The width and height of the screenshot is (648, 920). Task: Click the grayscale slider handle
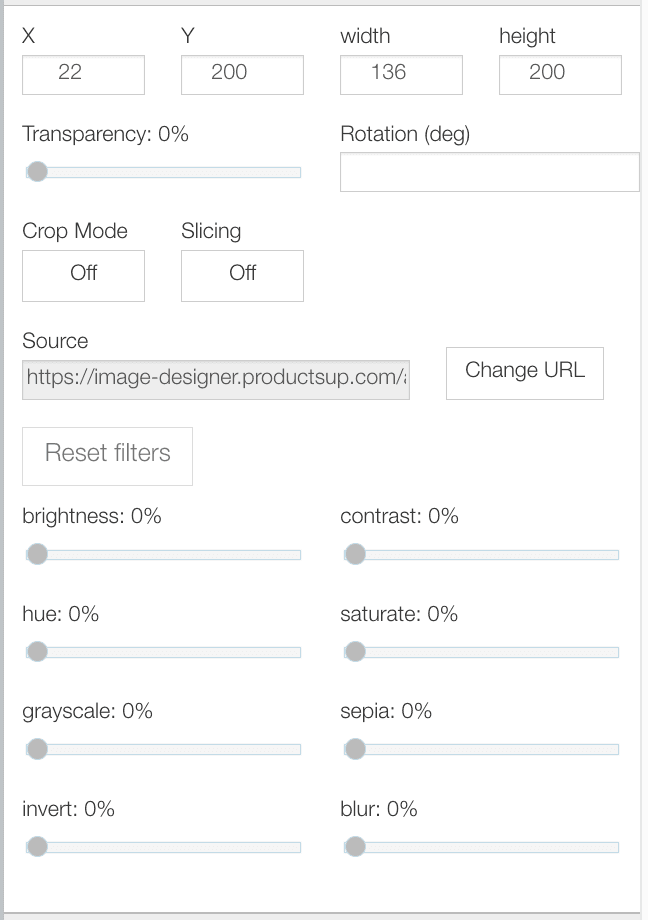pyautogui.click(x=37, y=749)
